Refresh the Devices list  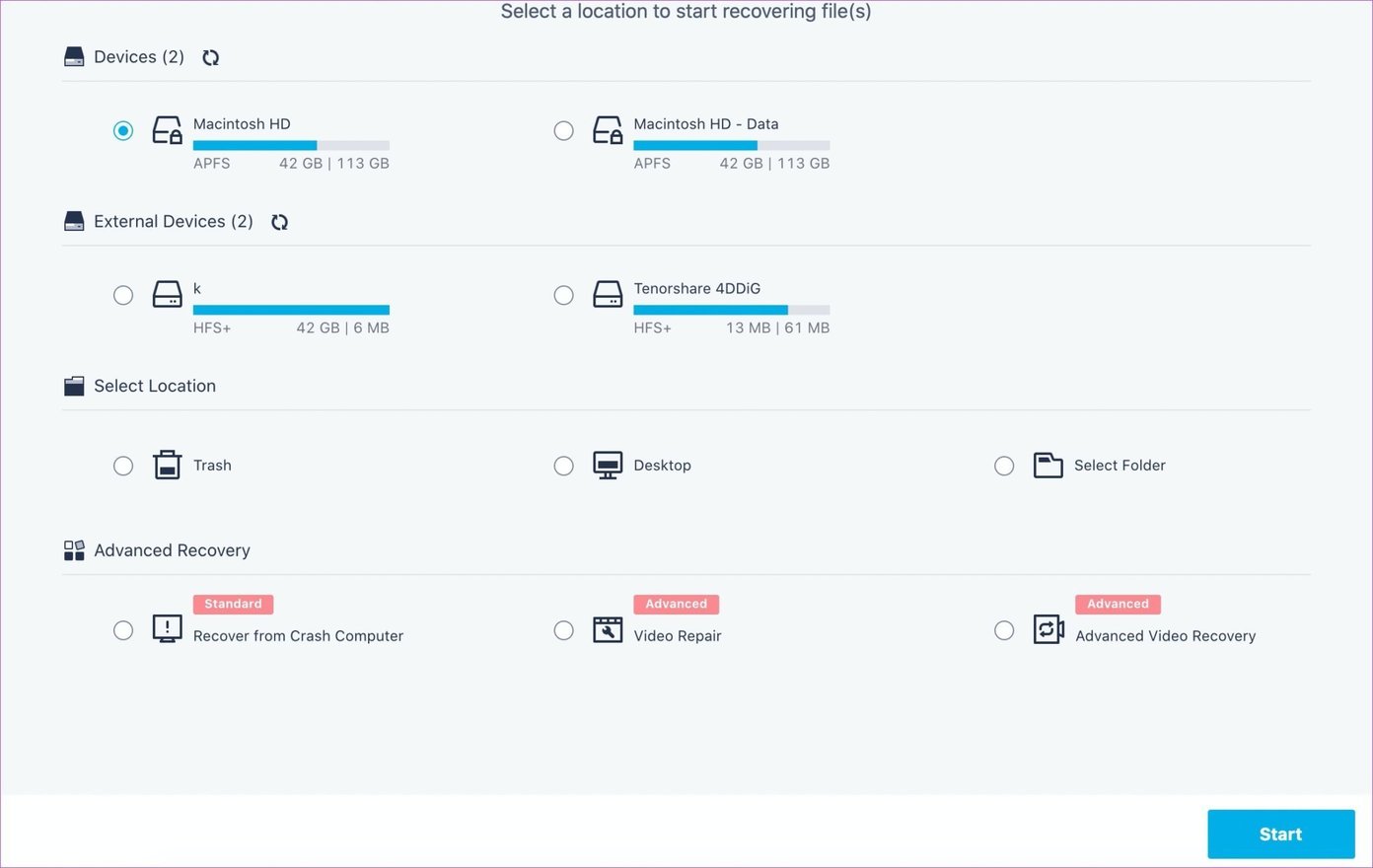[x=211, y=57]
